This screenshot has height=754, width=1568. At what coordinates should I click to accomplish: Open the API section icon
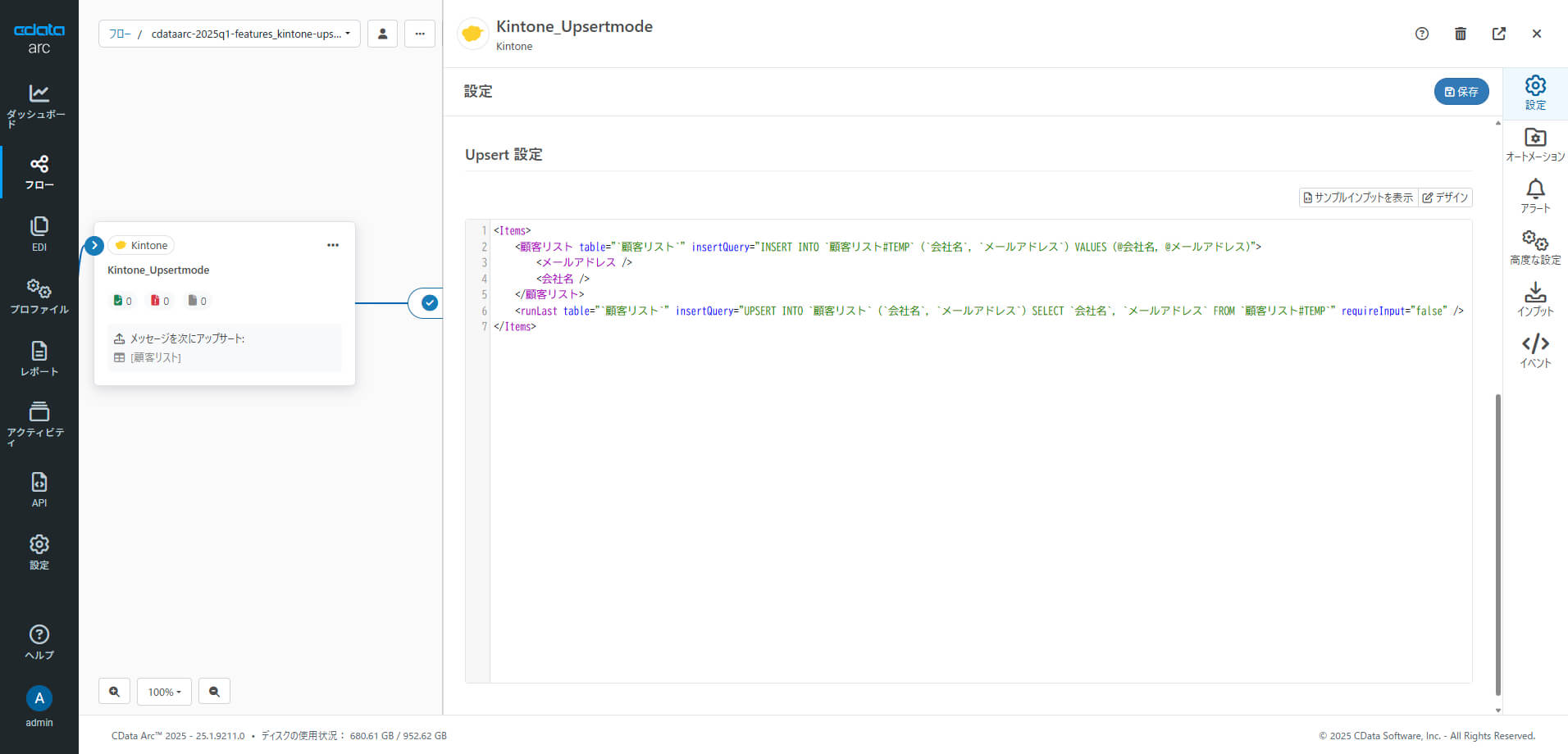(39, 489)
